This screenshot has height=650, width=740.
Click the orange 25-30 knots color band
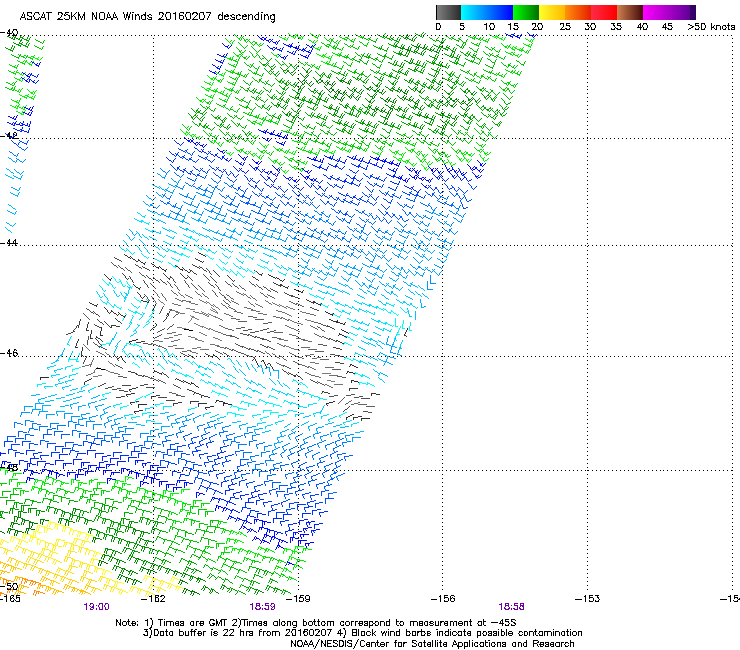578,12
